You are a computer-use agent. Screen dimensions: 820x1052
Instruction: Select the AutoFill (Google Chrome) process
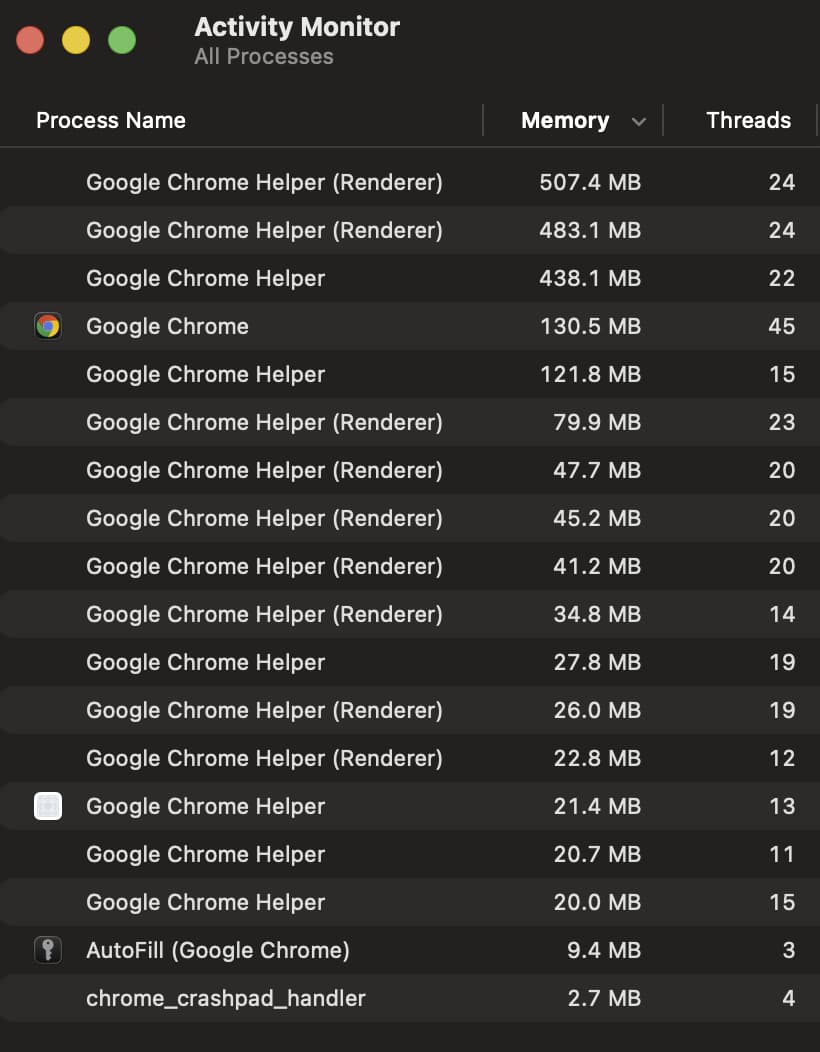(300, 950)
